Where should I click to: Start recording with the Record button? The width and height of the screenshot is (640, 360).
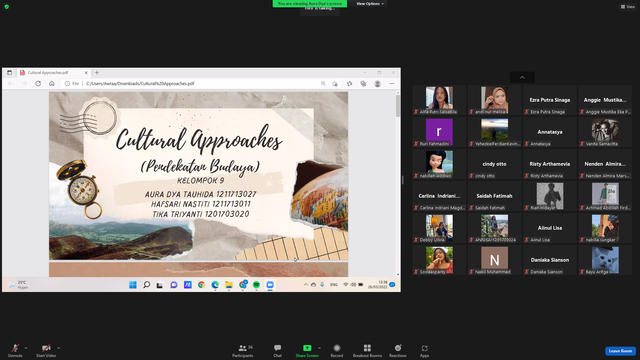click(337, 350)
